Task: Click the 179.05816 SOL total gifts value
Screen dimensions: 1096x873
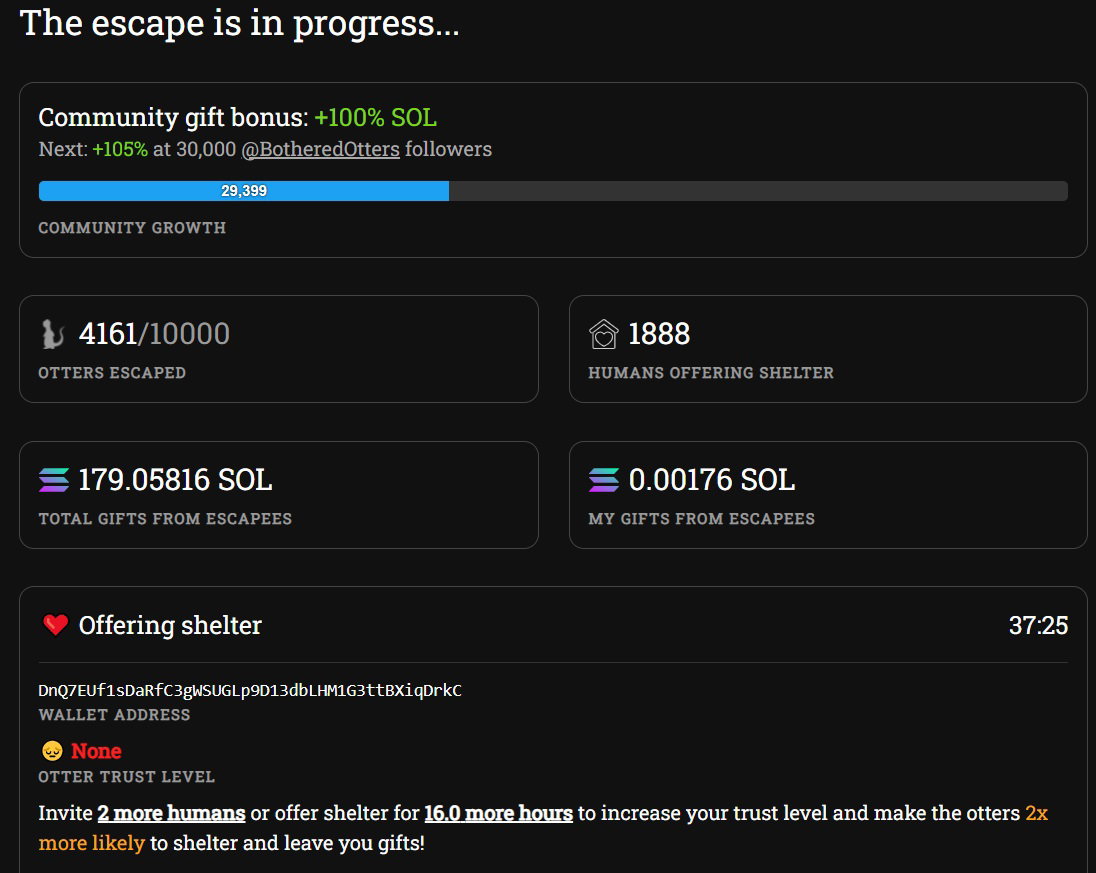Action: [x=175, y=480]
